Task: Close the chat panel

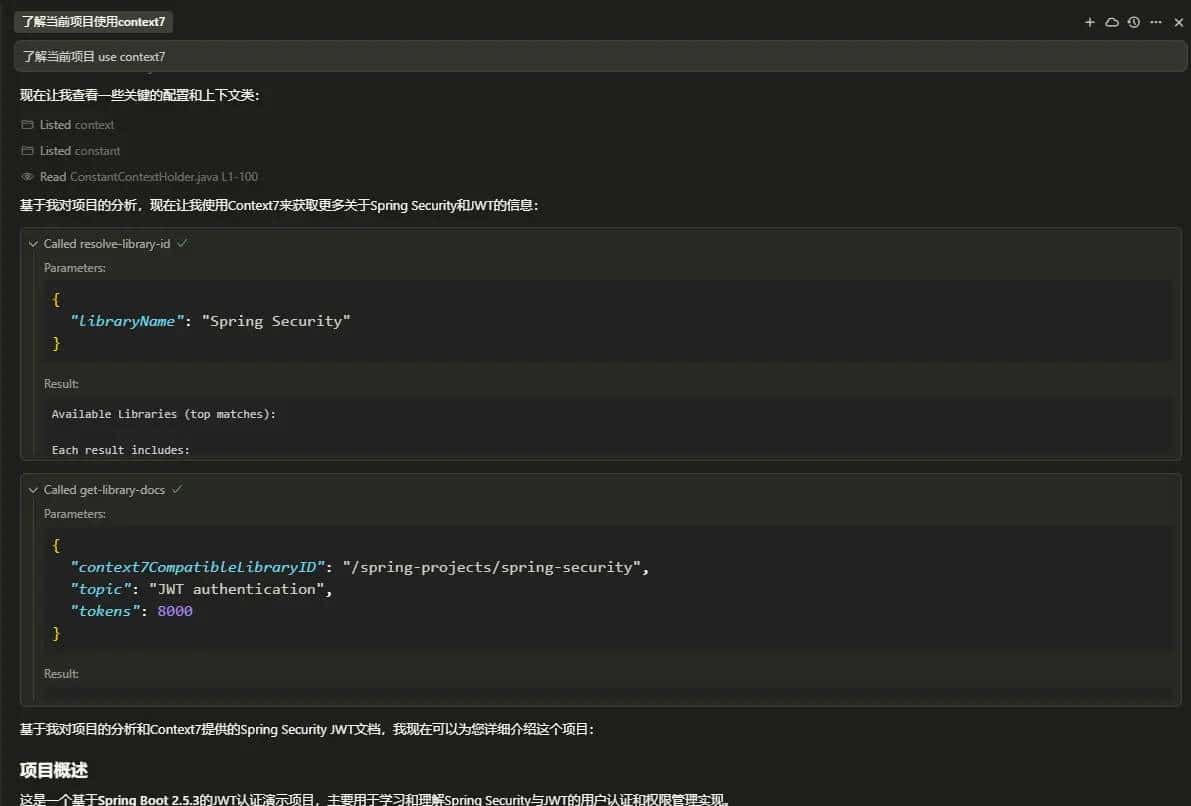Action: pyautogui.click(x=1178, y=22)
